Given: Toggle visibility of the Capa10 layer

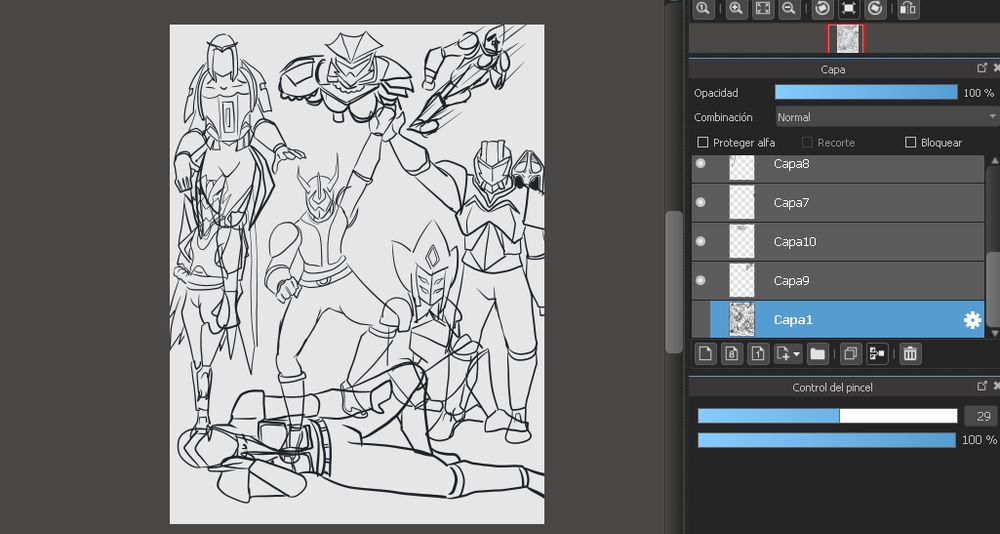Looking at the screenshot, I should (700, 241).
